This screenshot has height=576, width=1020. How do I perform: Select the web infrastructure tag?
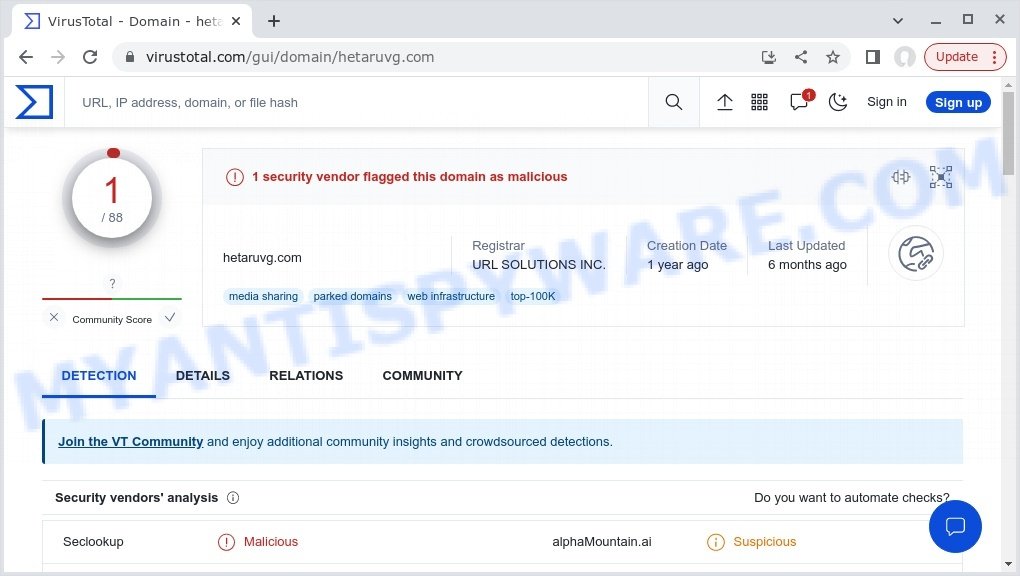point(451,296)
